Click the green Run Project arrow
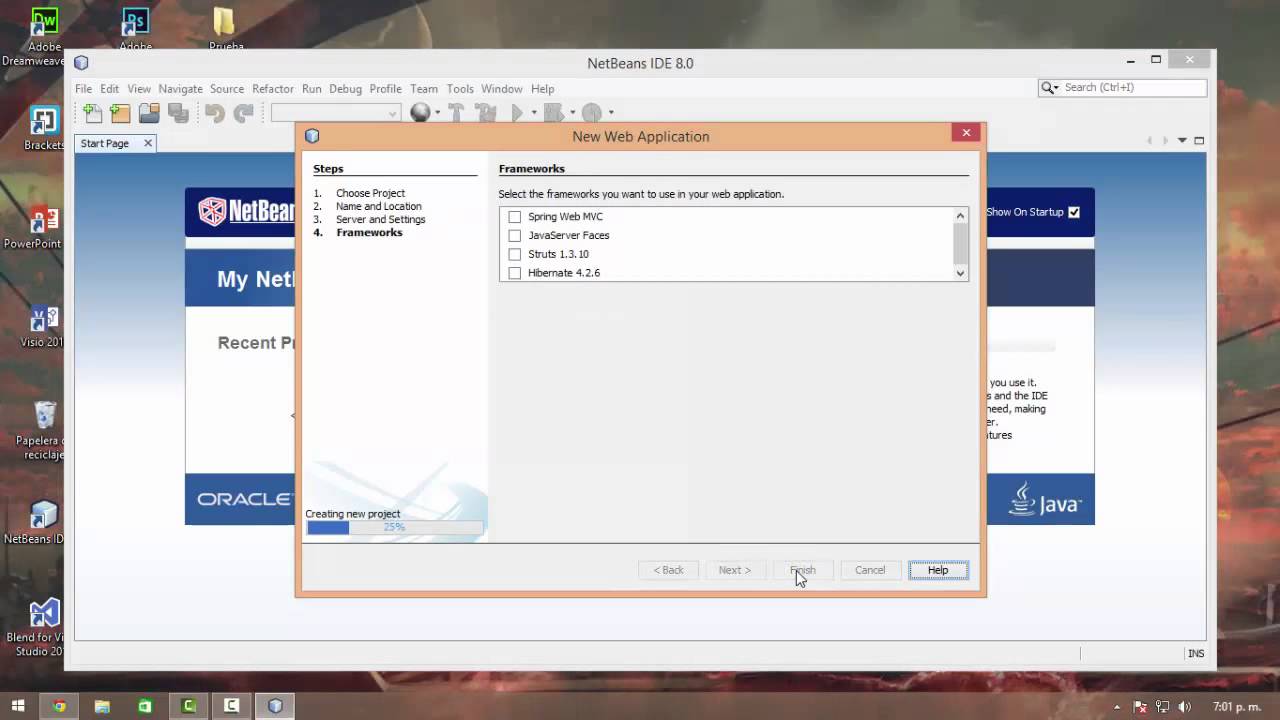The height and width of the screenshot is (720, 1280). click(x=517, y=113)
